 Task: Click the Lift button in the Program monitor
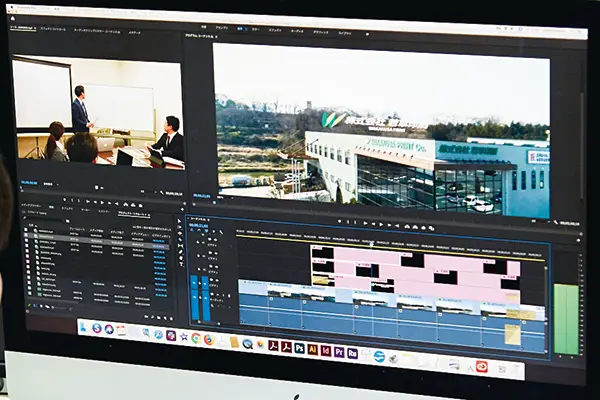(407, 227)
